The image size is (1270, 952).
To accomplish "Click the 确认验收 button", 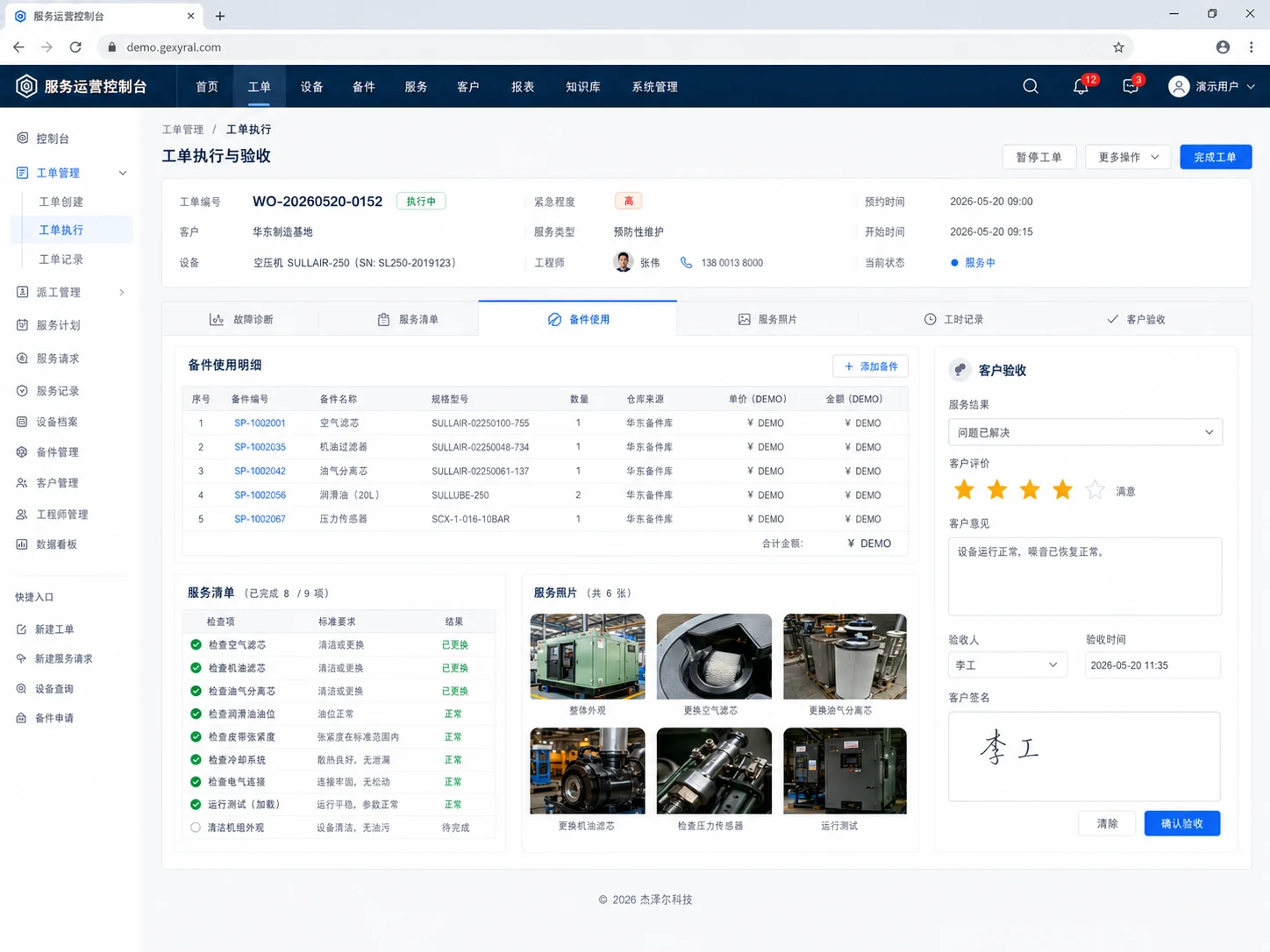I will coord(1182,823).
